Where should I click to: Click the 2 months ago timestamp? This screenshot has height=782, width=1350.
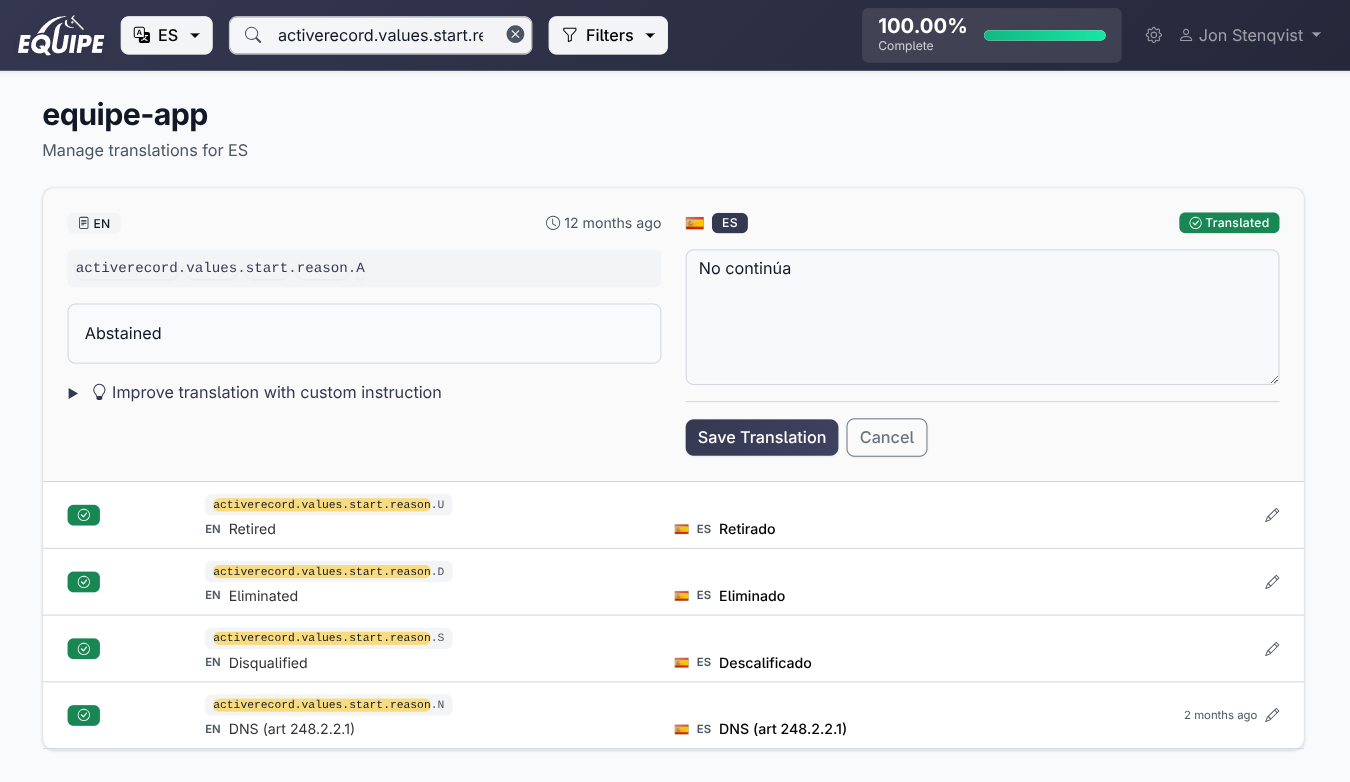click(1220, 715)
